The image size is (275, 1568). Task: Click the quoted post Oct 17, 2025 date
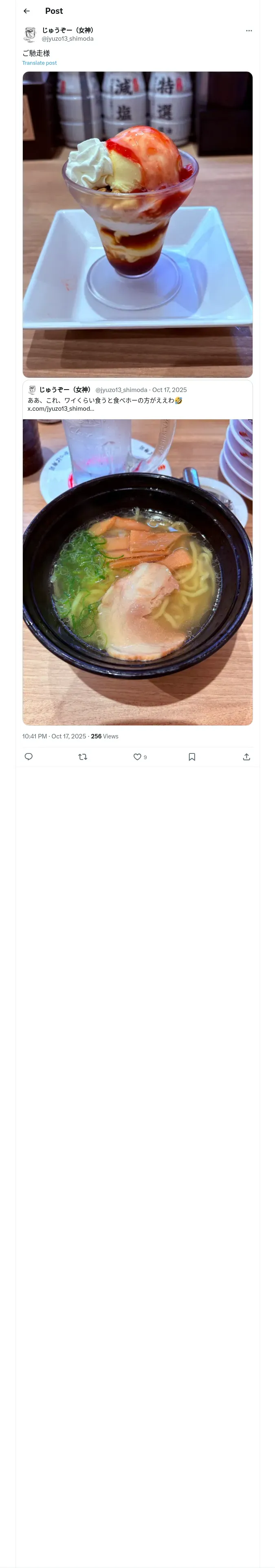pyautogui.click(x=169, y=390)
